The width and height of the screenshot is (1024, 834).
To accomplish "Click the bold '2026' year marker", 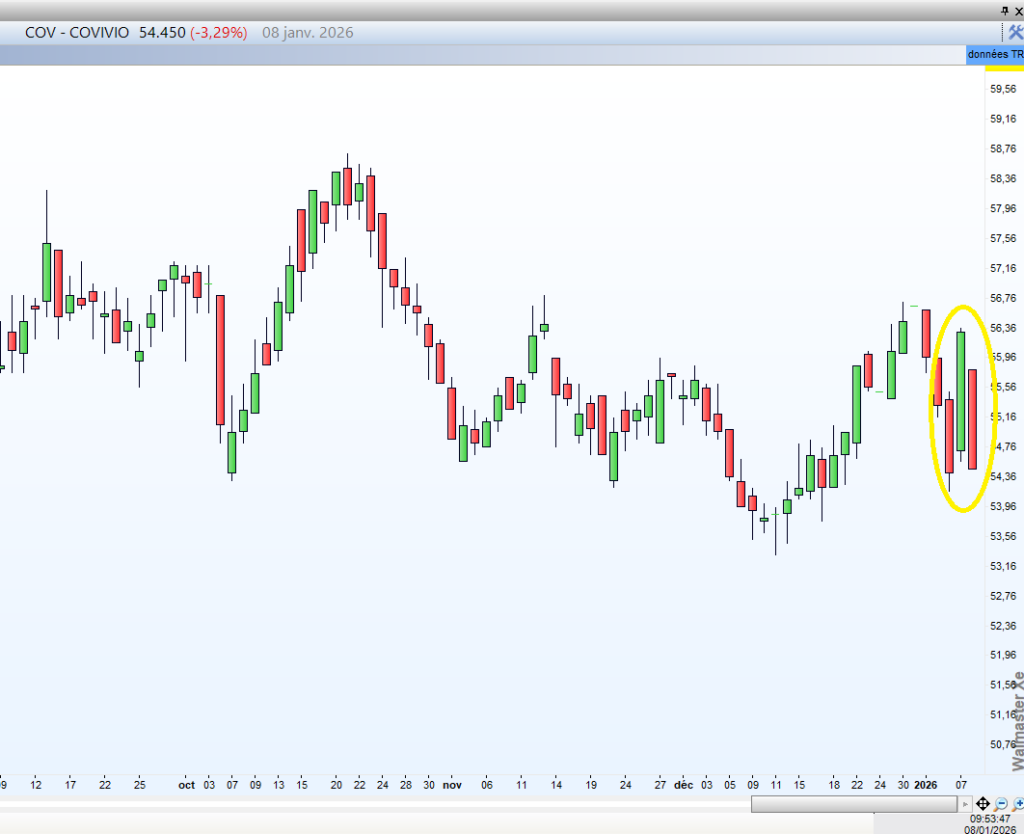I will click(x=927, y=785).
